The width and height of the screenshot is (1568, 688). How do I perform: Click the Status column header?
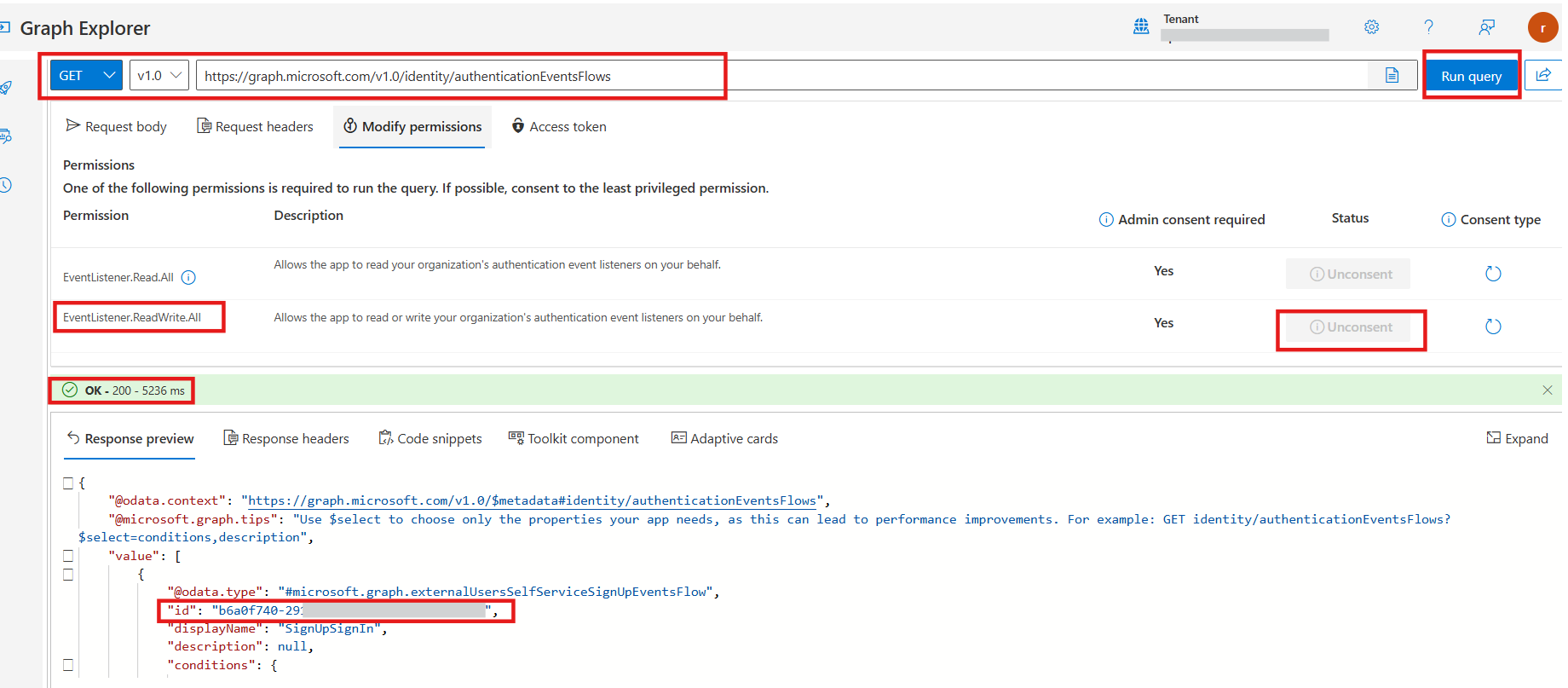point(1350,218)
